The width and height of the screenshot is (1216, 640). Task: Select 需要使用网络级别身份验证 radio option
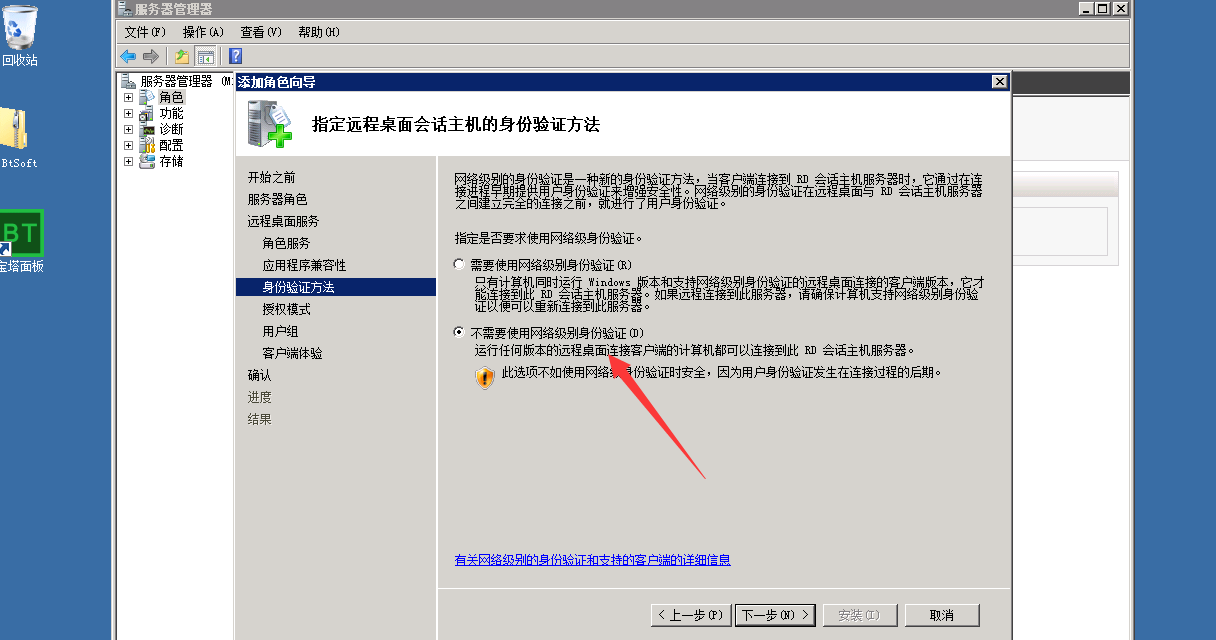coord(459,265)
